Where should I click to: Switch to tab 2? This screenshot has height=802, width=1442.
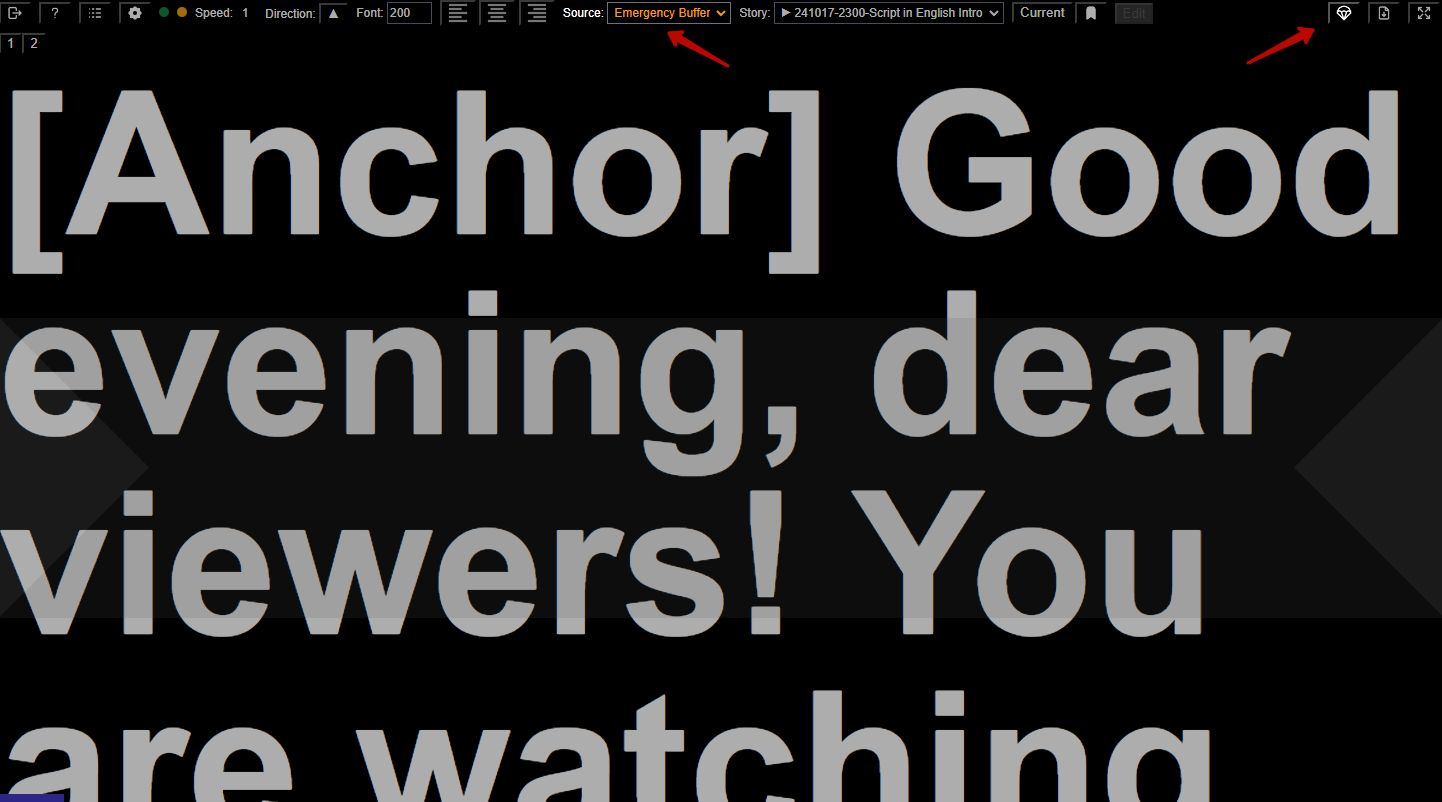click(34, 43)
